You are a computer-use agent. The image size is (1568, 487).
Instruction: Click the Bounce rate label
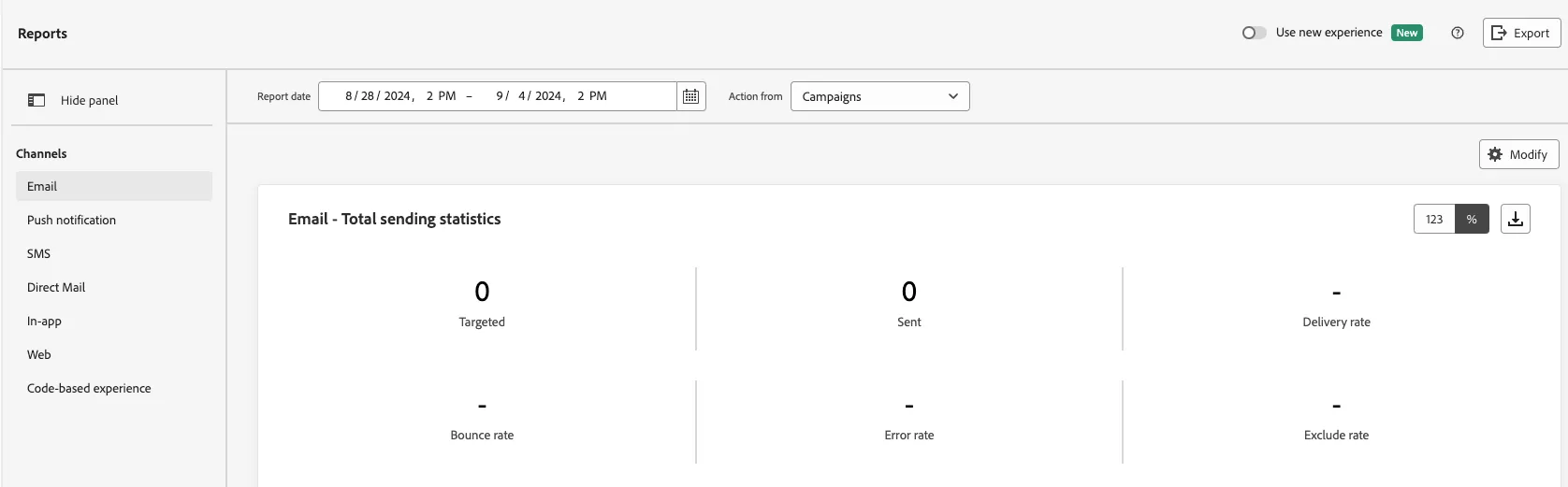pyautogui.click(x=482, y=435)
